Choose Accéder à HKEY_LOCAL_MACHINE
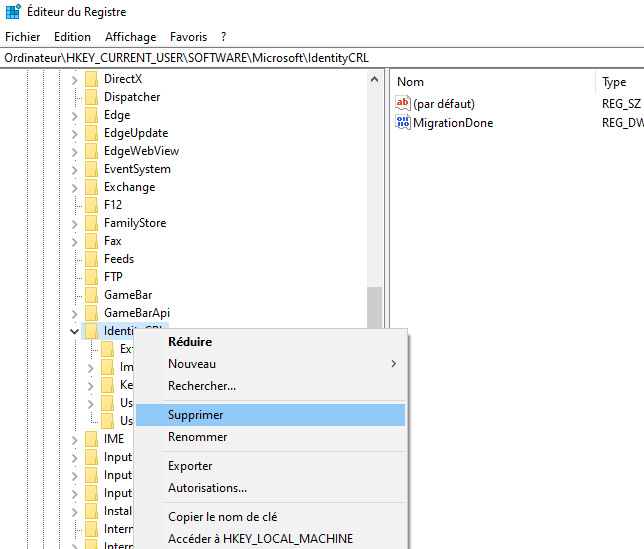 pyautogui.click(x=270, y=539)
